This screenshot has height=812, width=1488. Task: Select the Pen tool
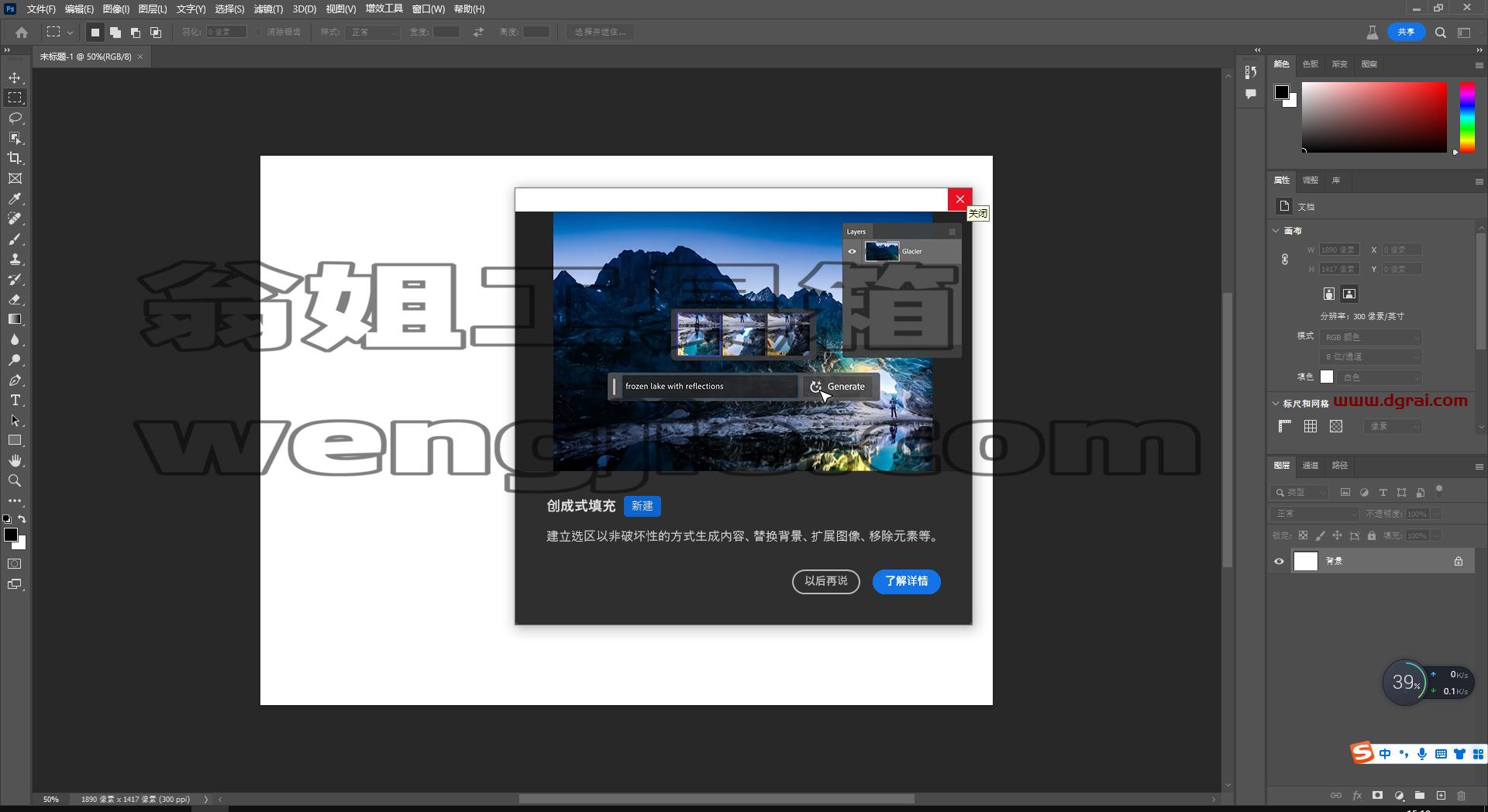coord(15,380)
